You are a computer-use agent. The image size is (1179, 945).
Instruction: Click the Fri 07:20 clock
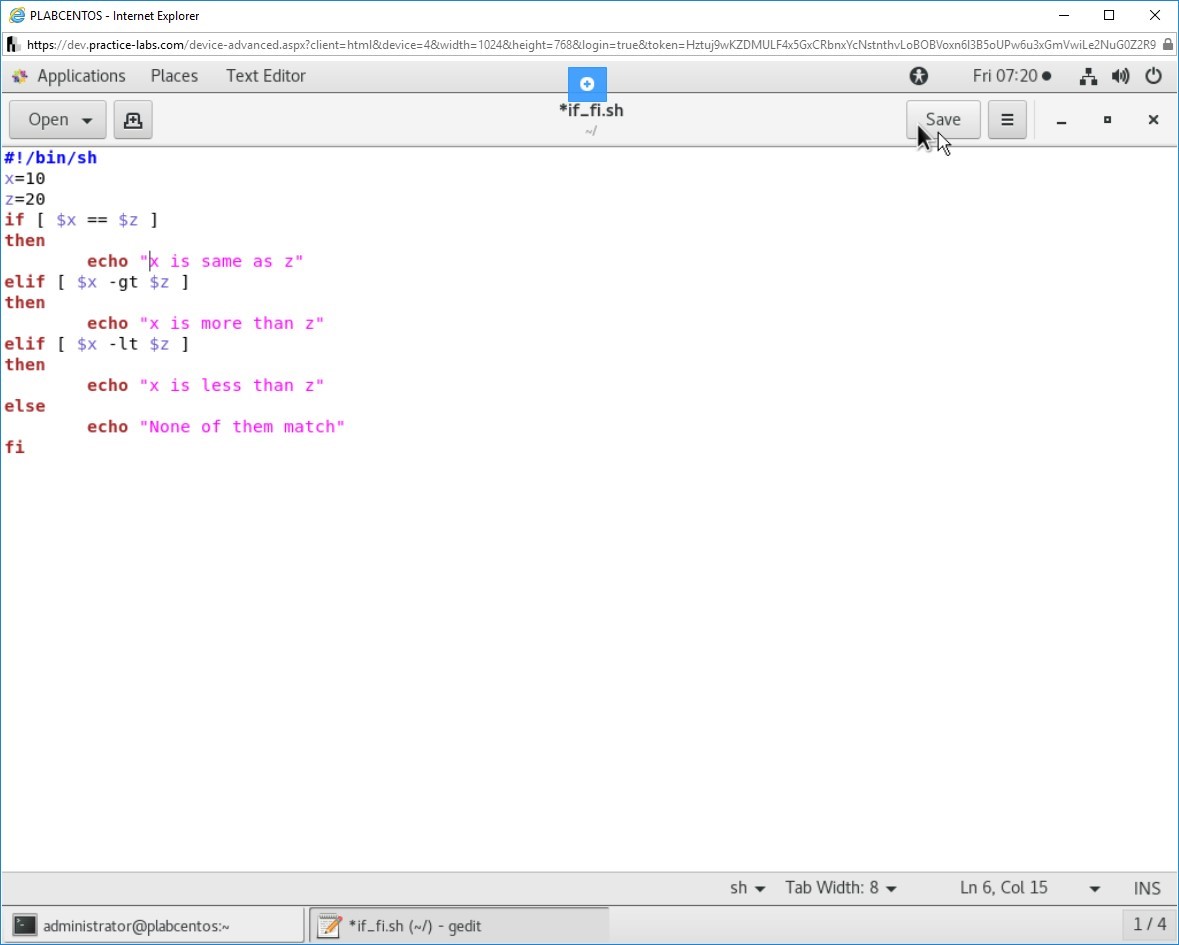(x=1011, y=76)
